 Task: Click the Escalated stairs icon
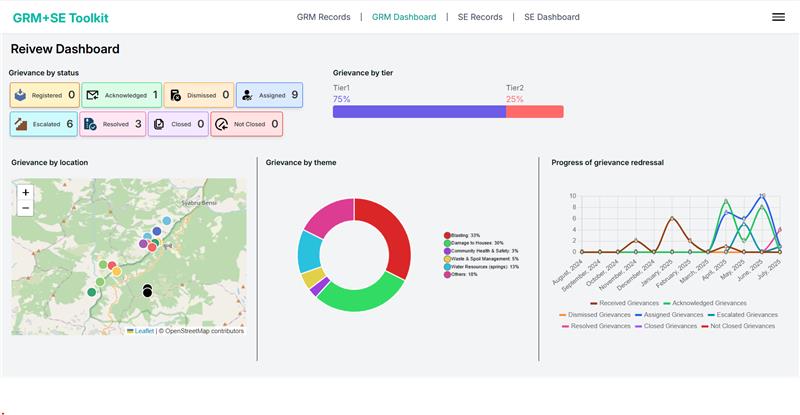coord(22,124)
